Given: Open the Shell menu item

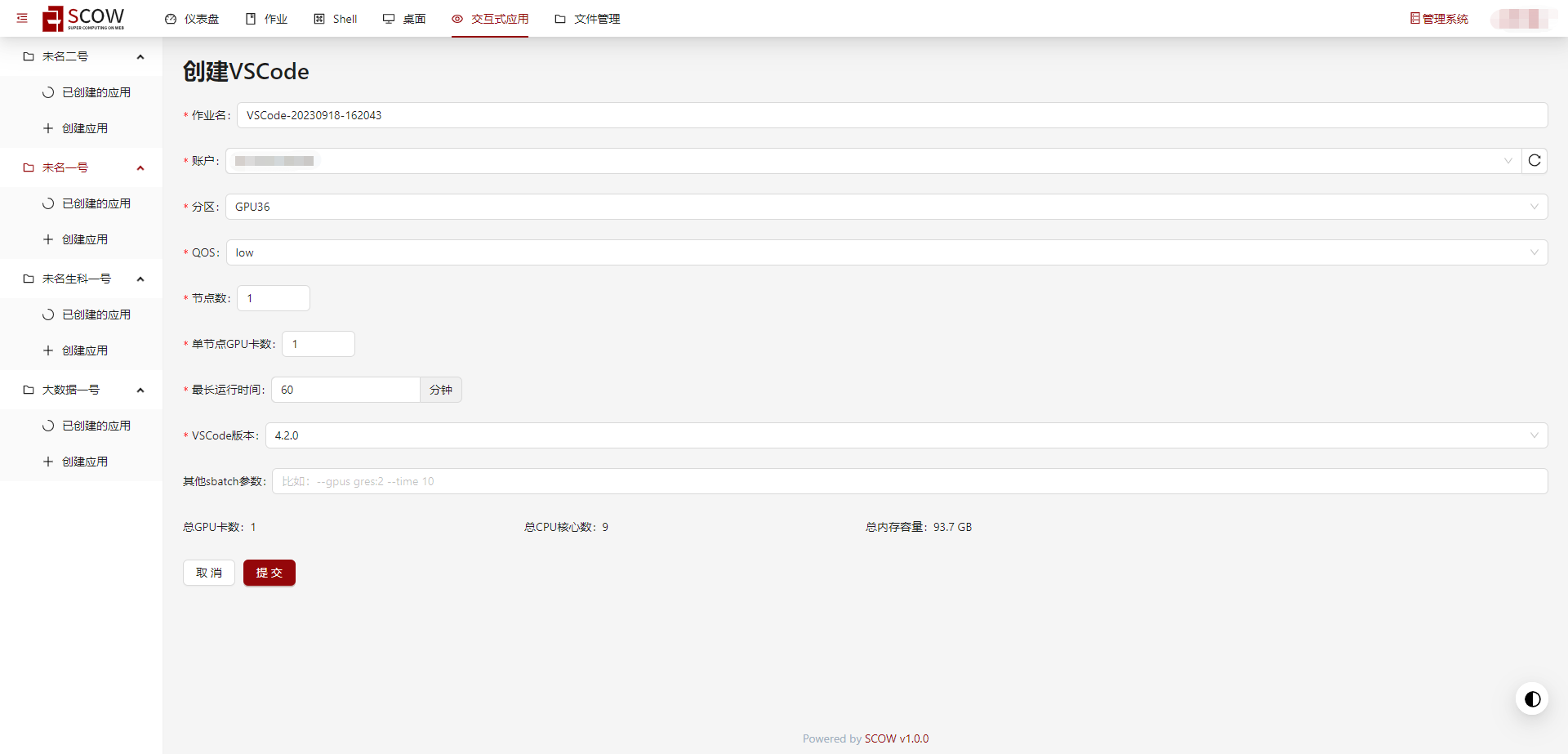Looking at the screenshot, I should click(336, 19).
